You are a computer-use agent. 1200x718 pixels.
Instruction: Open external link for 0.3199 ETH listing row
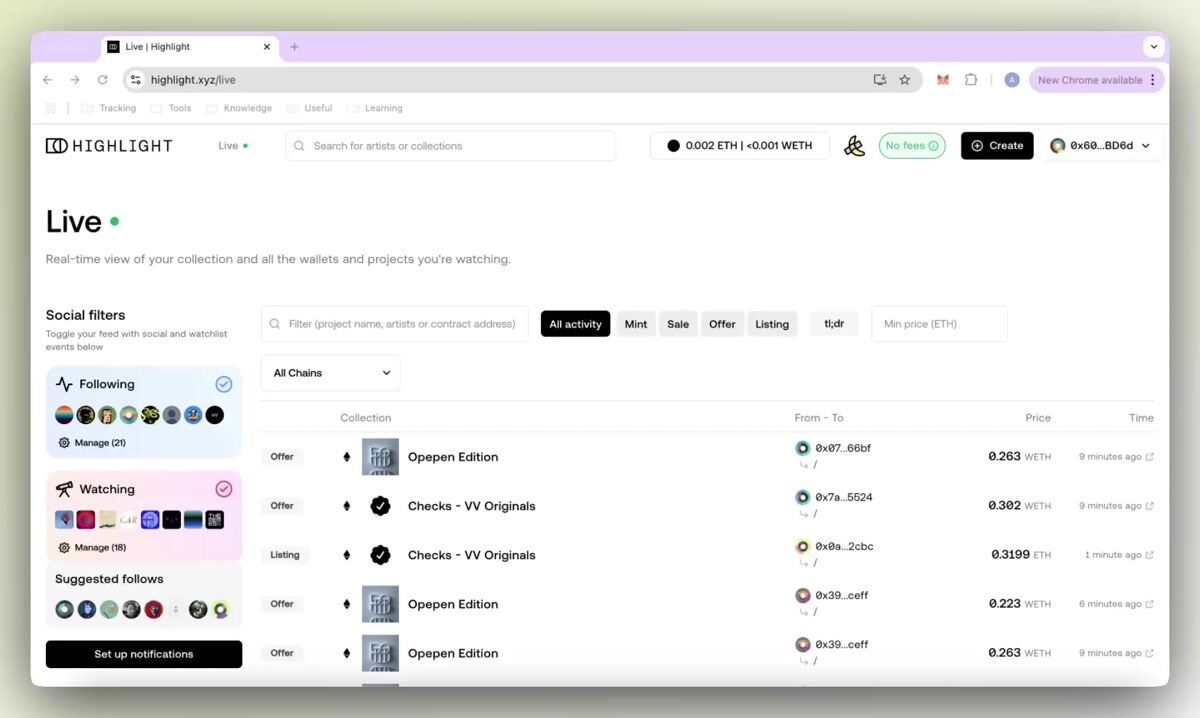click(x=1149, y=555)
